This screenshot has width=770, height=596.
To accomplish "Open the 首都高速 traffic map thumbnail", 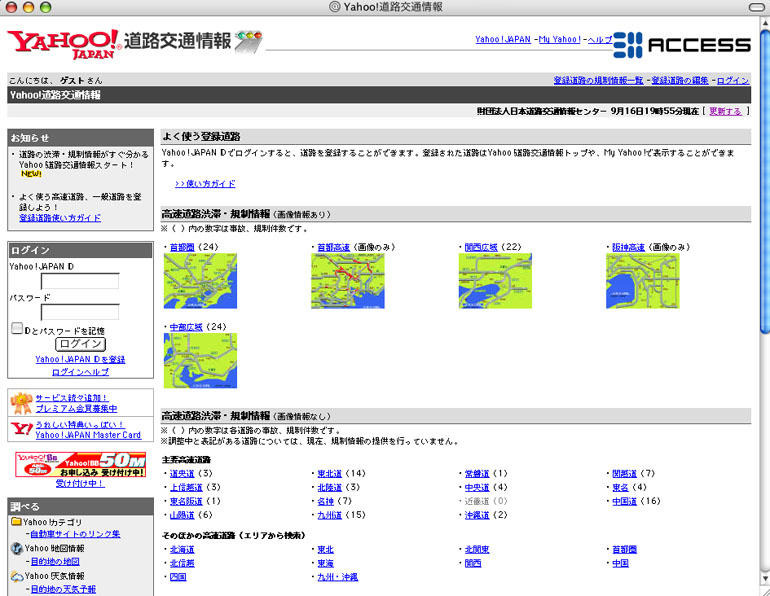I will point(348,281).
